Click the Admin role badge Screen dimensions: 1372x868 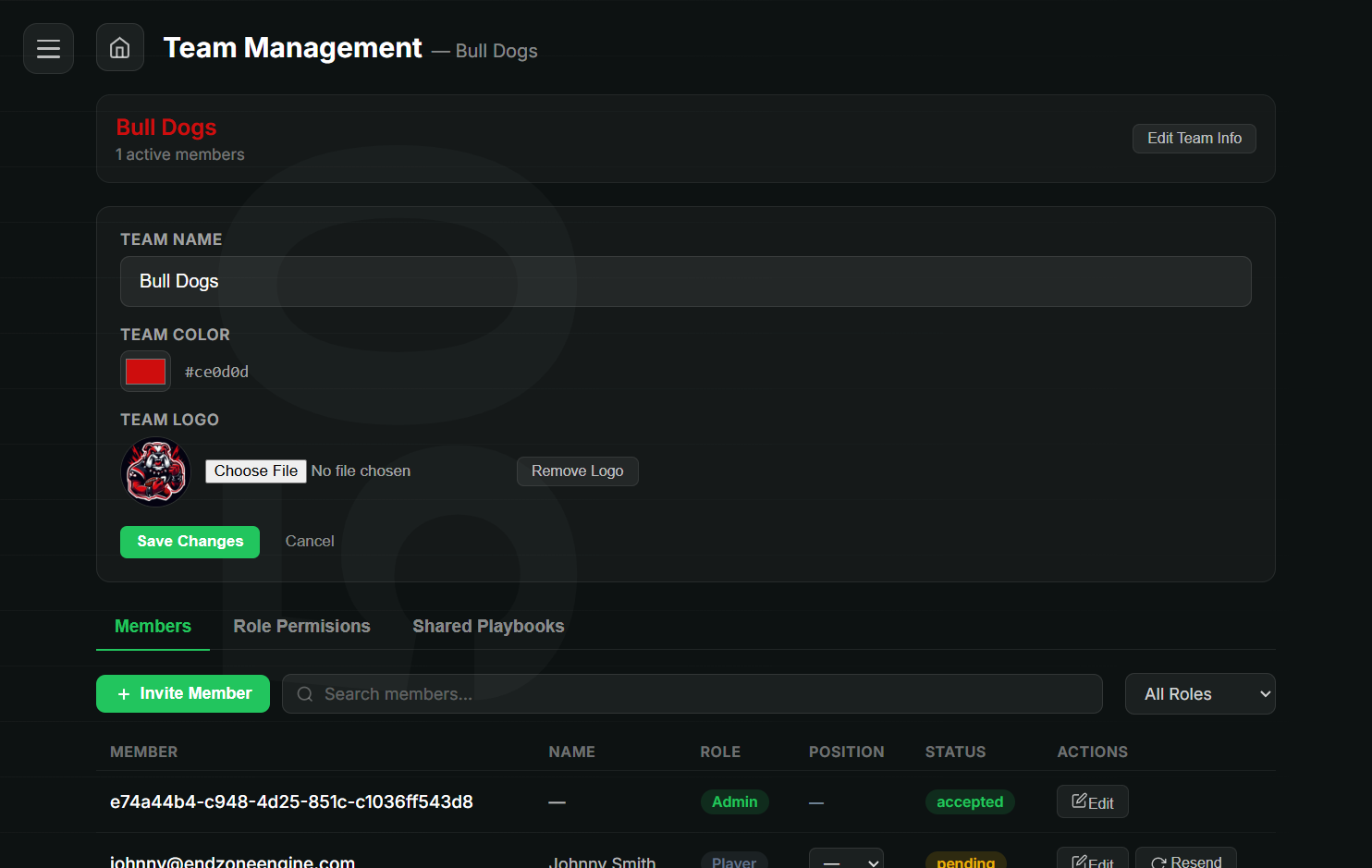(x=734, y=802)
